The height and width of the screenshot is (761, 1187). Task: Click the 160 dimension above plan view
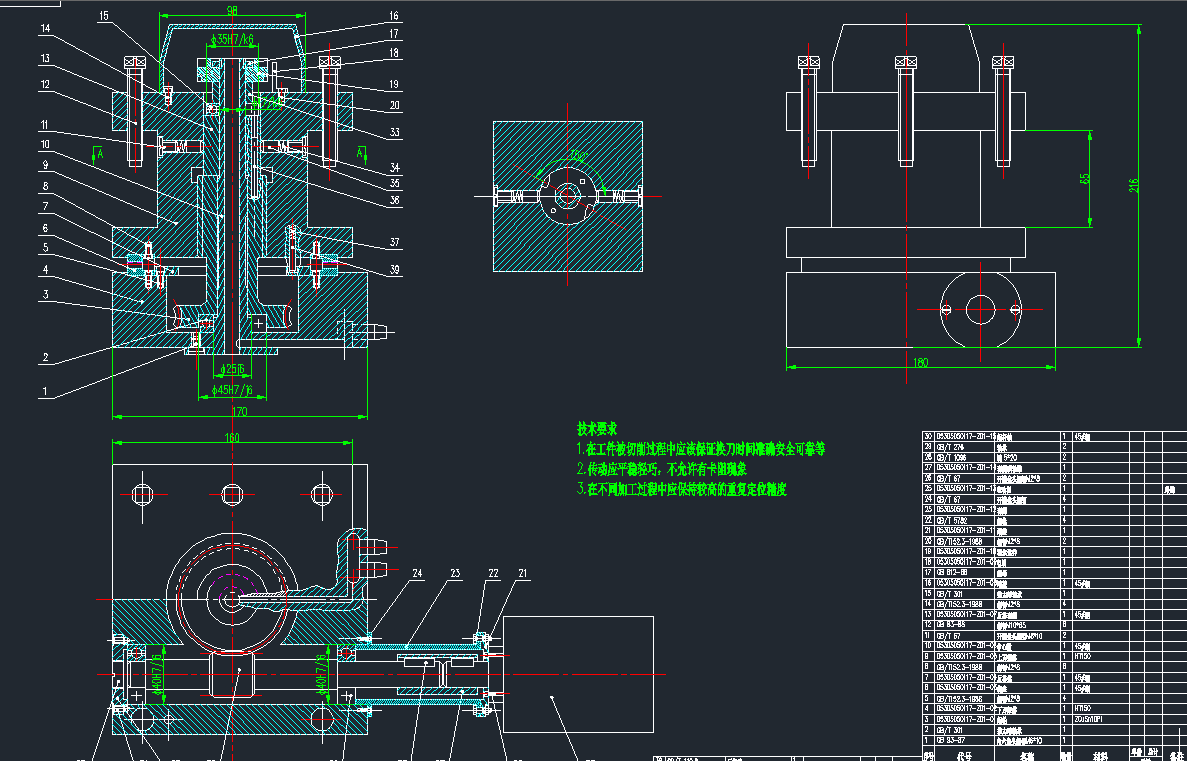tap(232, 438)
